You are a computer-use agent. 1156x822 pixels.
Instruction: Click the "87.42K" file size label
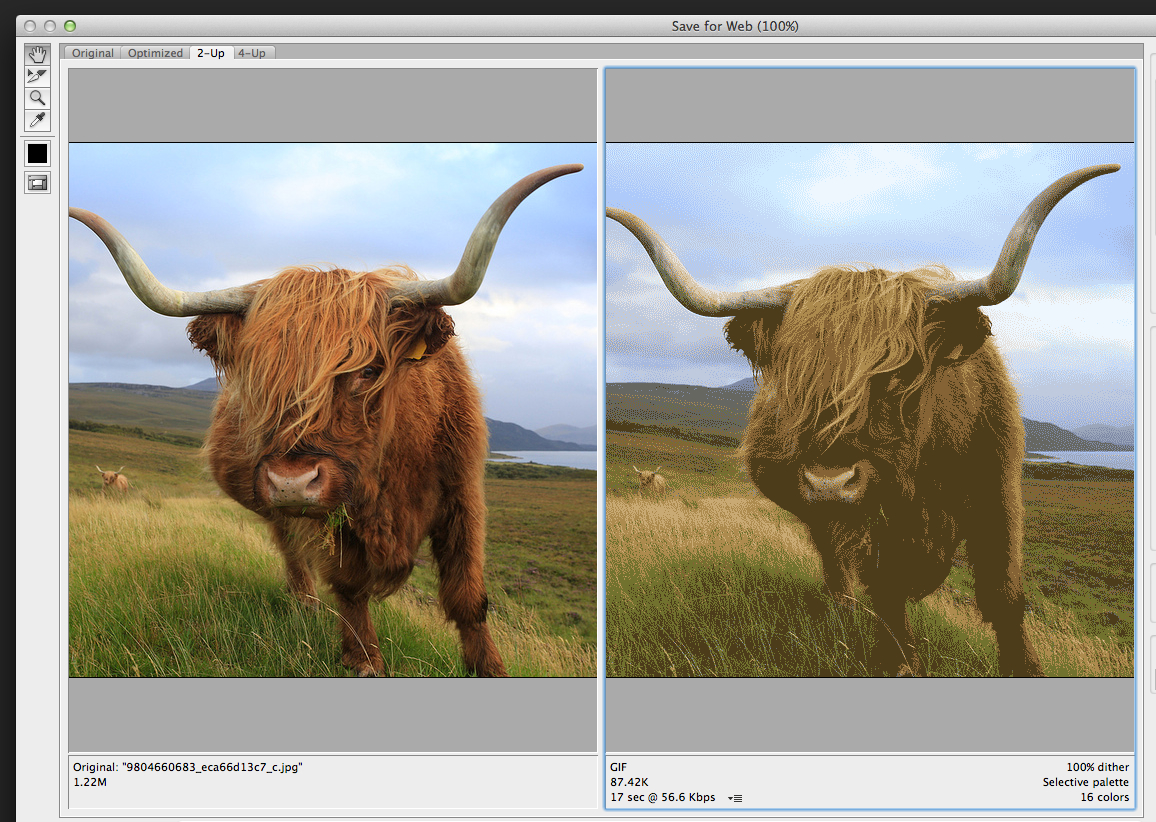[630, 782]
